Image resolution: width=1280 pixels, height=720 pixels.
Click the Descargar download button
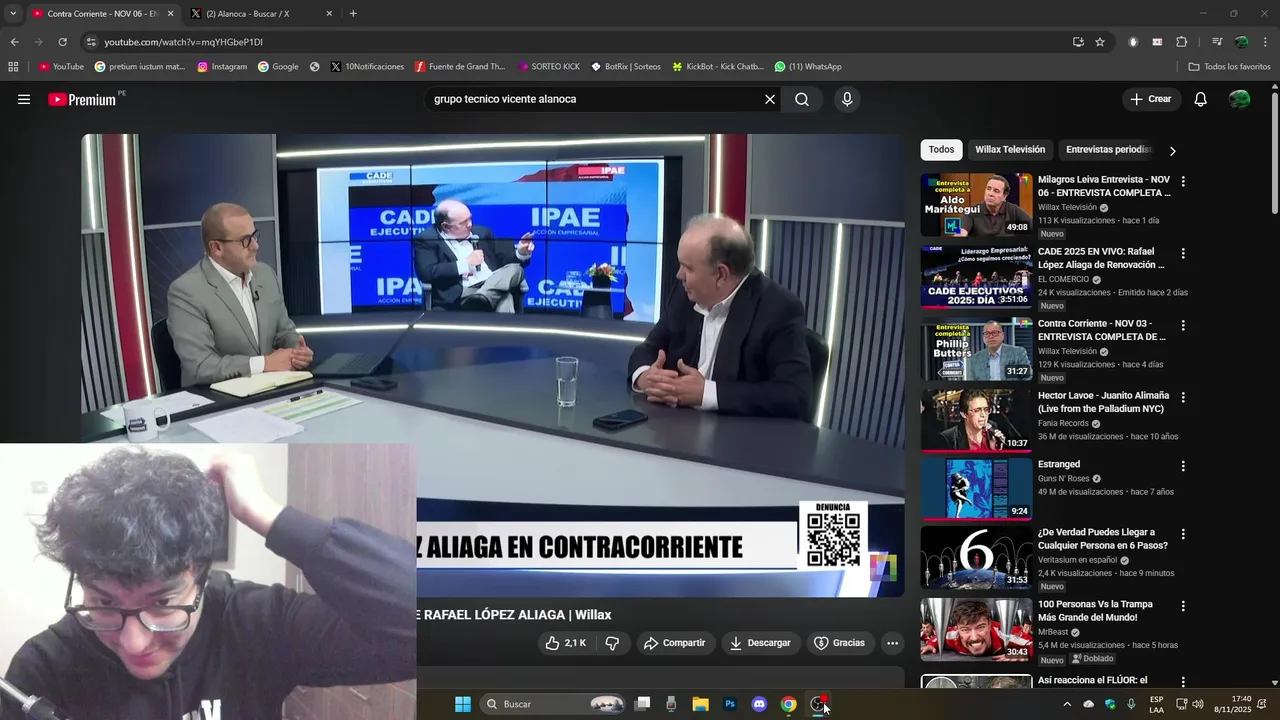760,643
